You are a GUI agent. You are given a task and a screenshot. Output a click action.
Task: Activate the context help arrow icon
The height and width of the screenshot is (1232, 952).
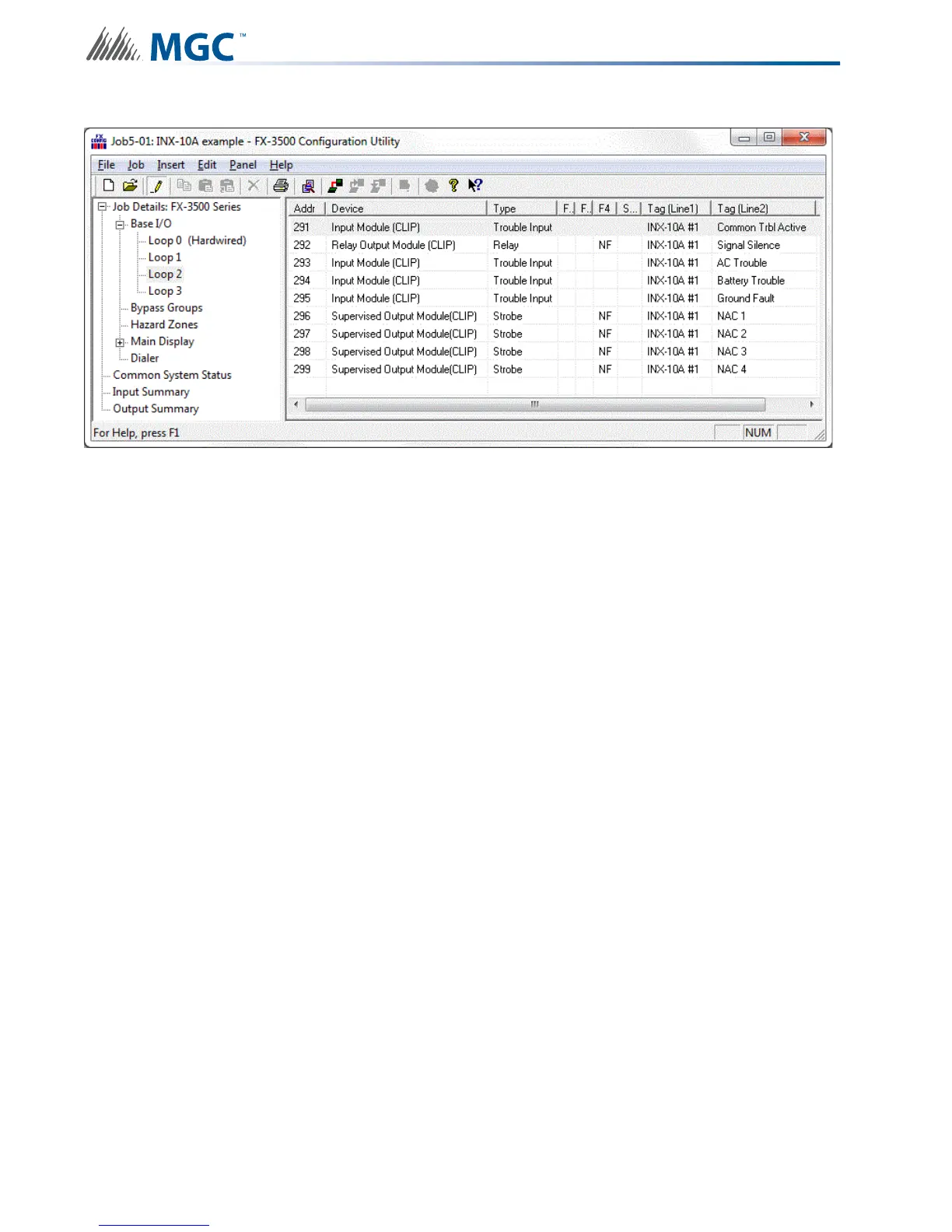pyautogui.click(x=475, y=185)
